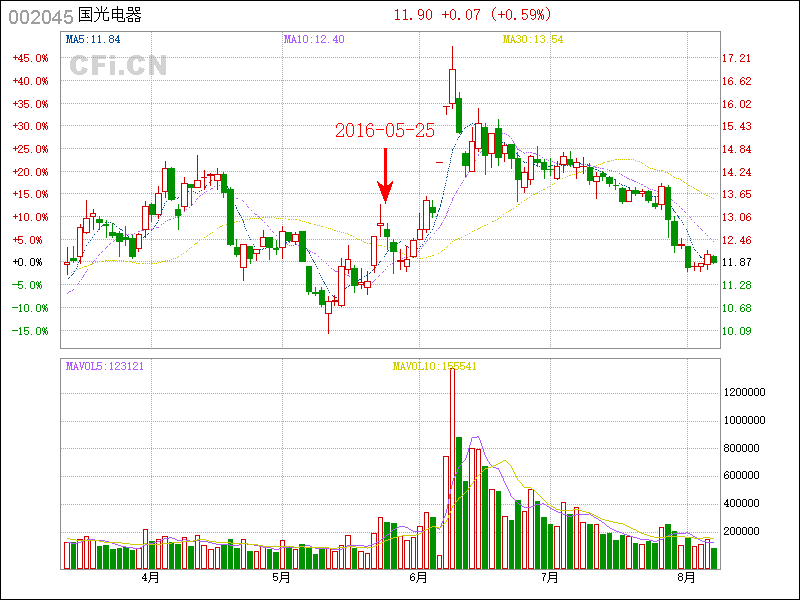Click the +45.0% label on left axis
Viewport: 800px width, 600px height.
(30, 58)
